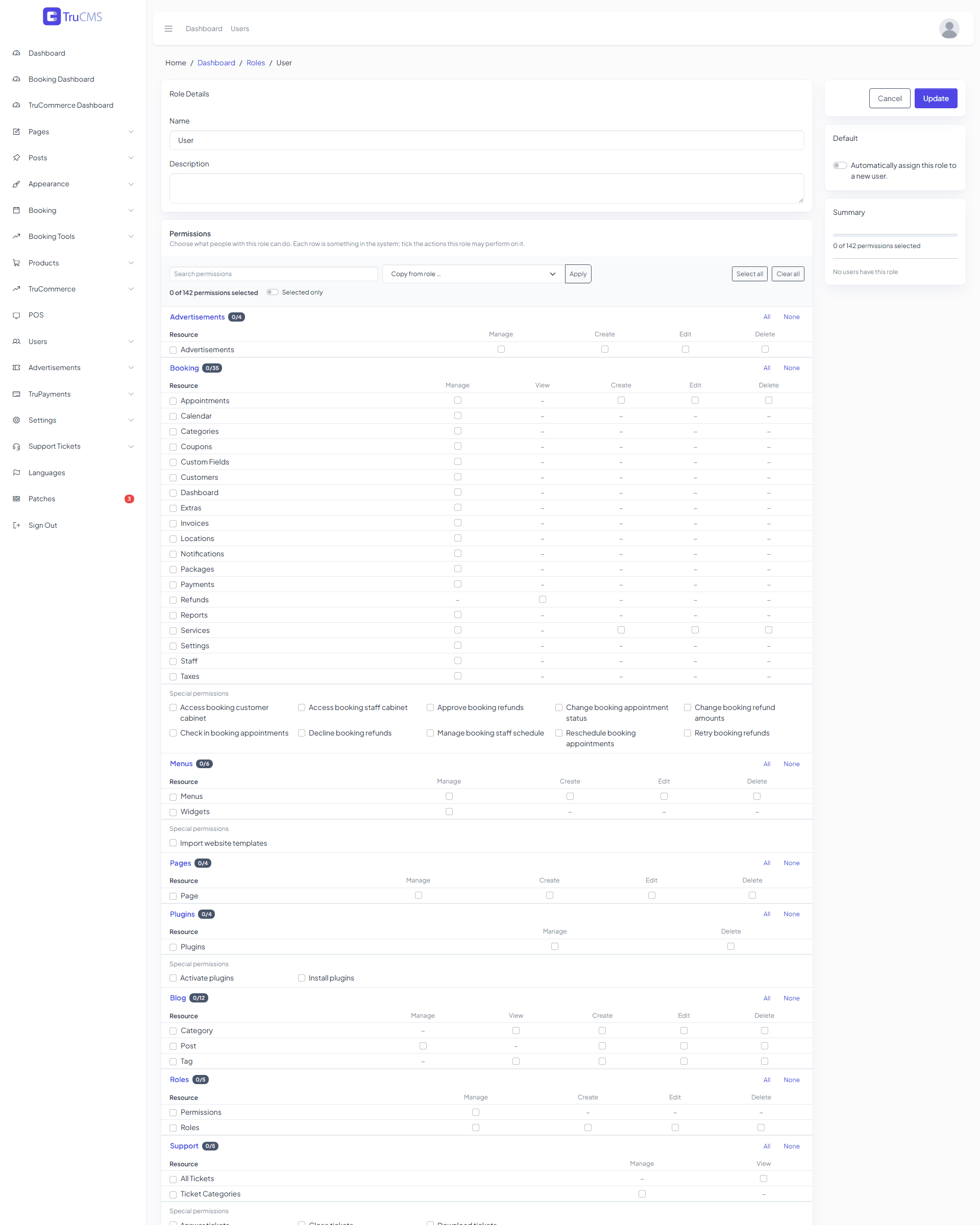The width and height of the screenshot is (980, 1225).
Task: Click the TruCommerce Dashboard sidebar icon
Action: tap(16, 106)
